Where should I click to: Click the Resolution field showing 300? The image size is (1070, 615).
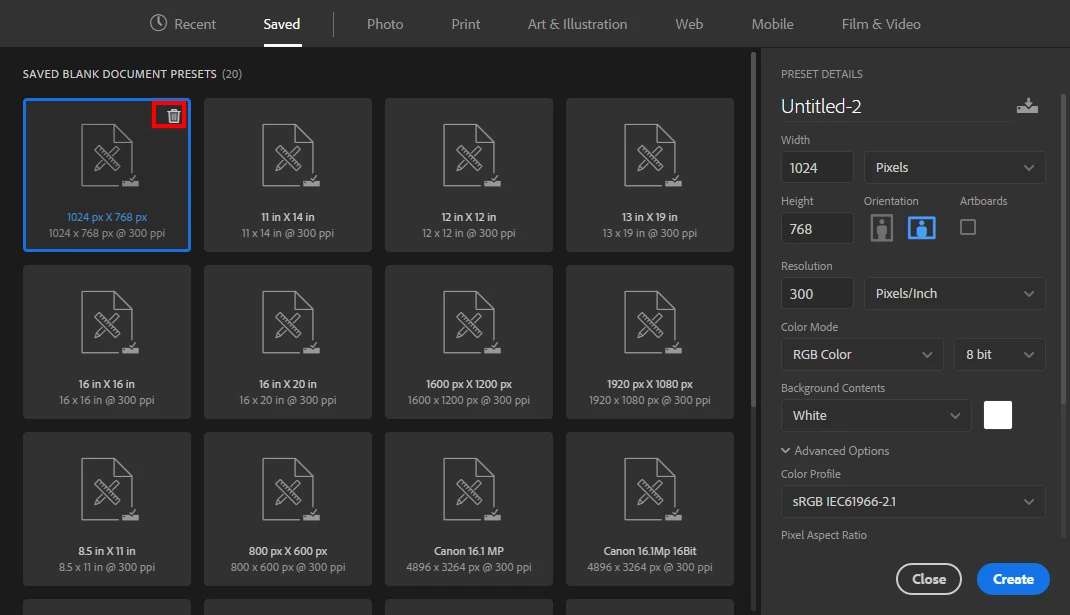(x=817, y=294)
